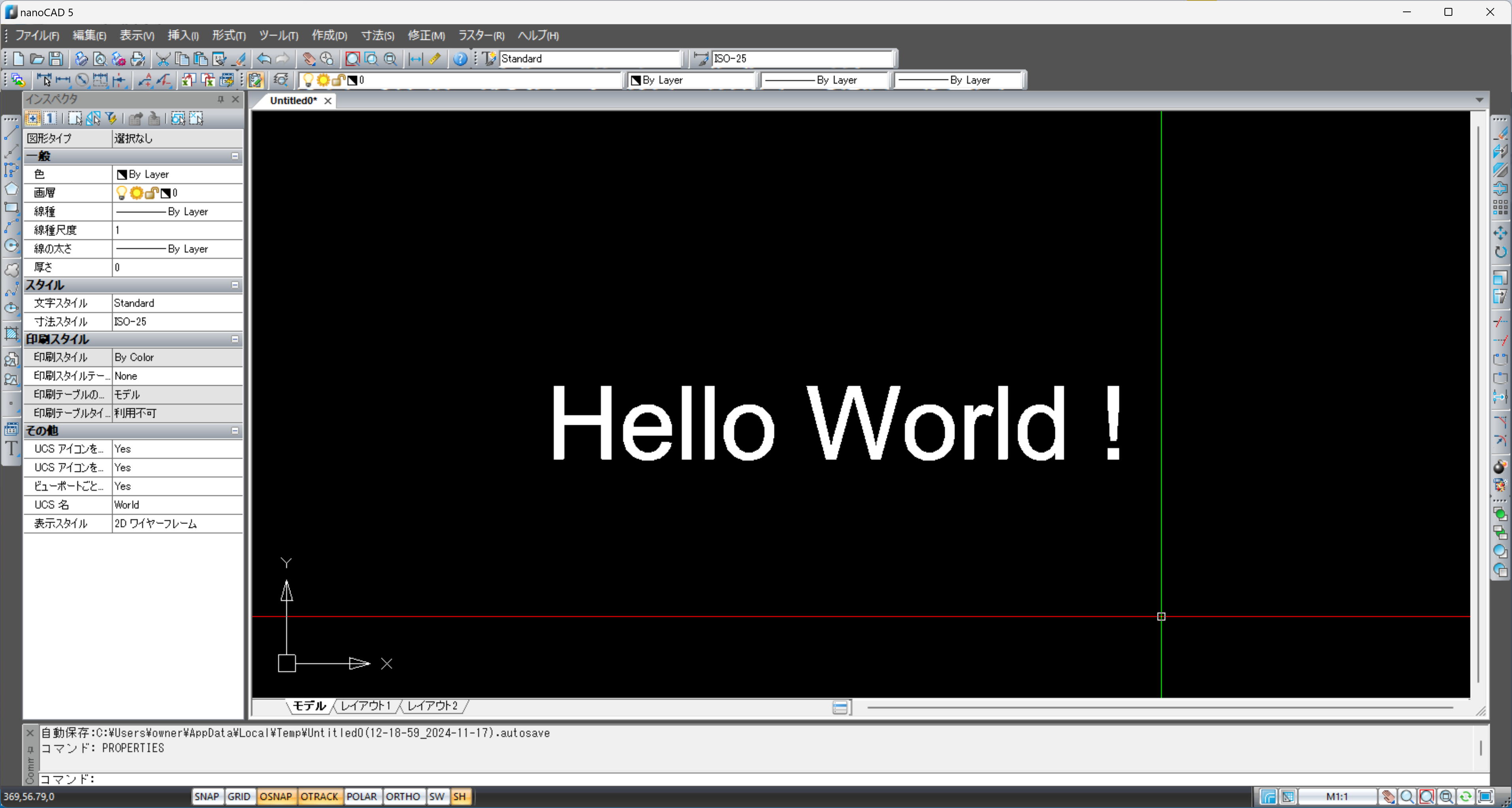Select the Circle draw tool
This screenshot has height=808, width=1512.
[x=11, y=245]
